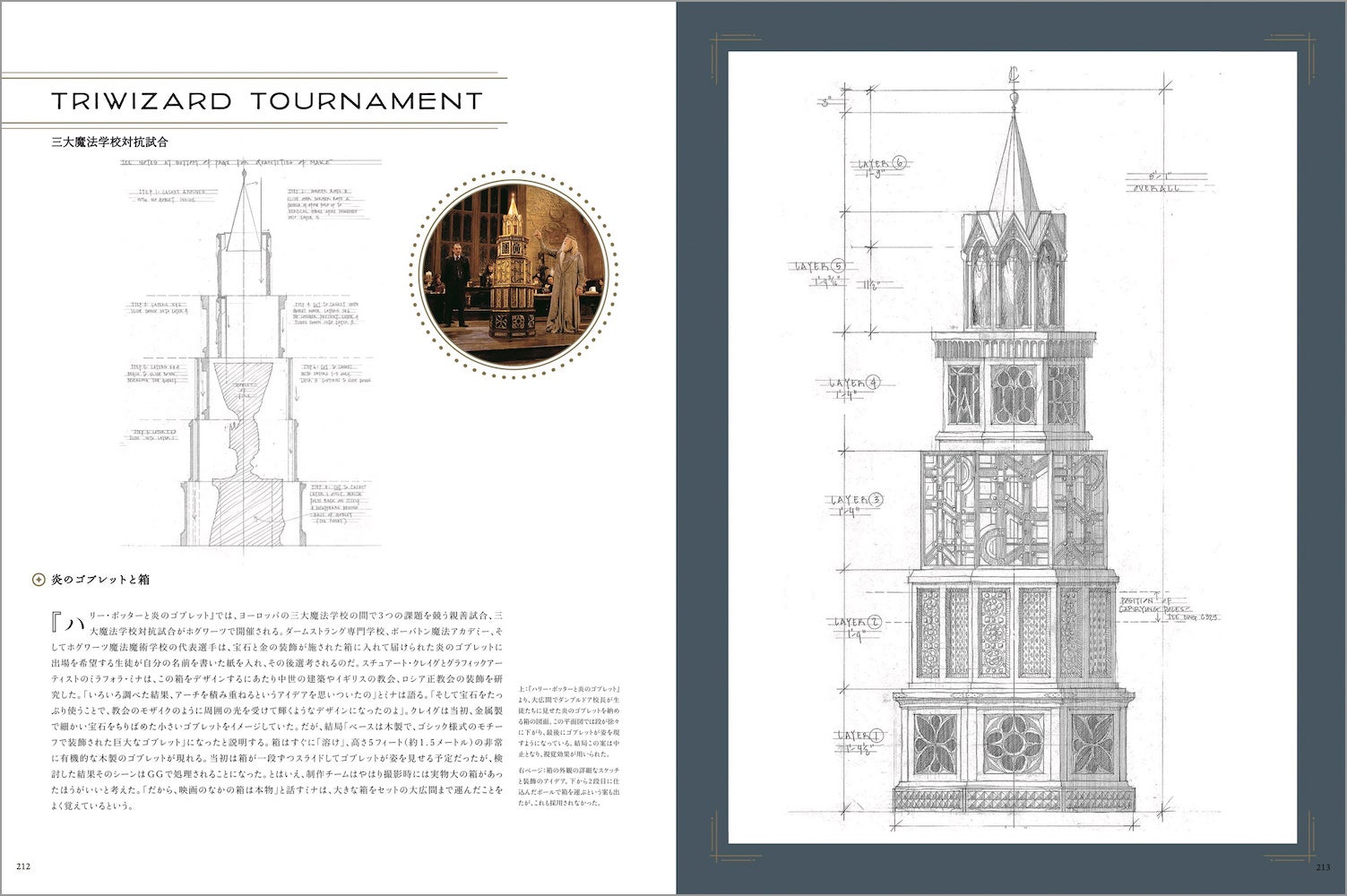The width and height of the screenshot is (1347, 896).
Task: Click the caption paragraph starting with 右ページ:
Action: click(570, 786)
